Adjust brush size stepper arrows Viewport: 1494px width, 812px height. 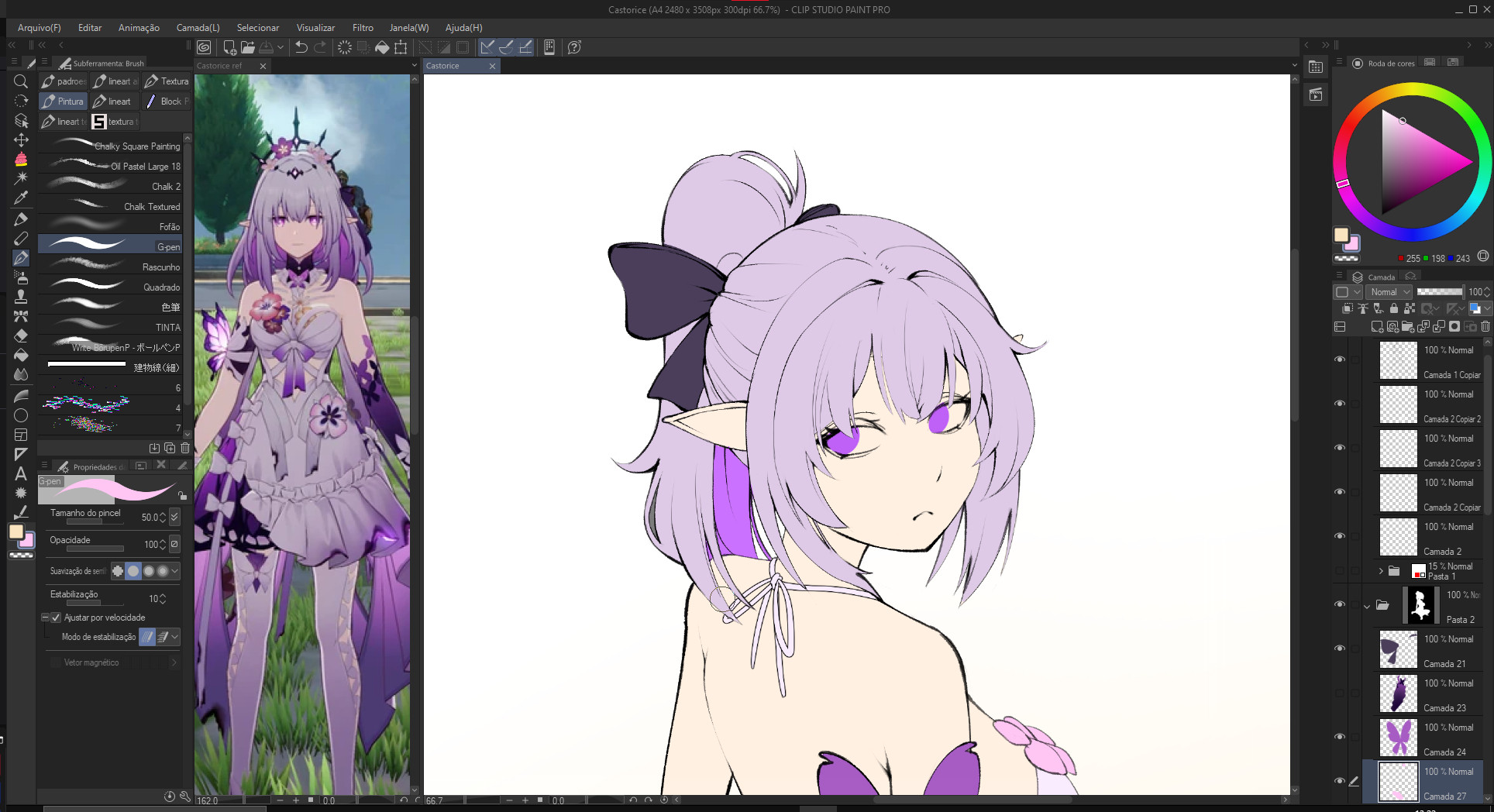[x=163, y=517]
